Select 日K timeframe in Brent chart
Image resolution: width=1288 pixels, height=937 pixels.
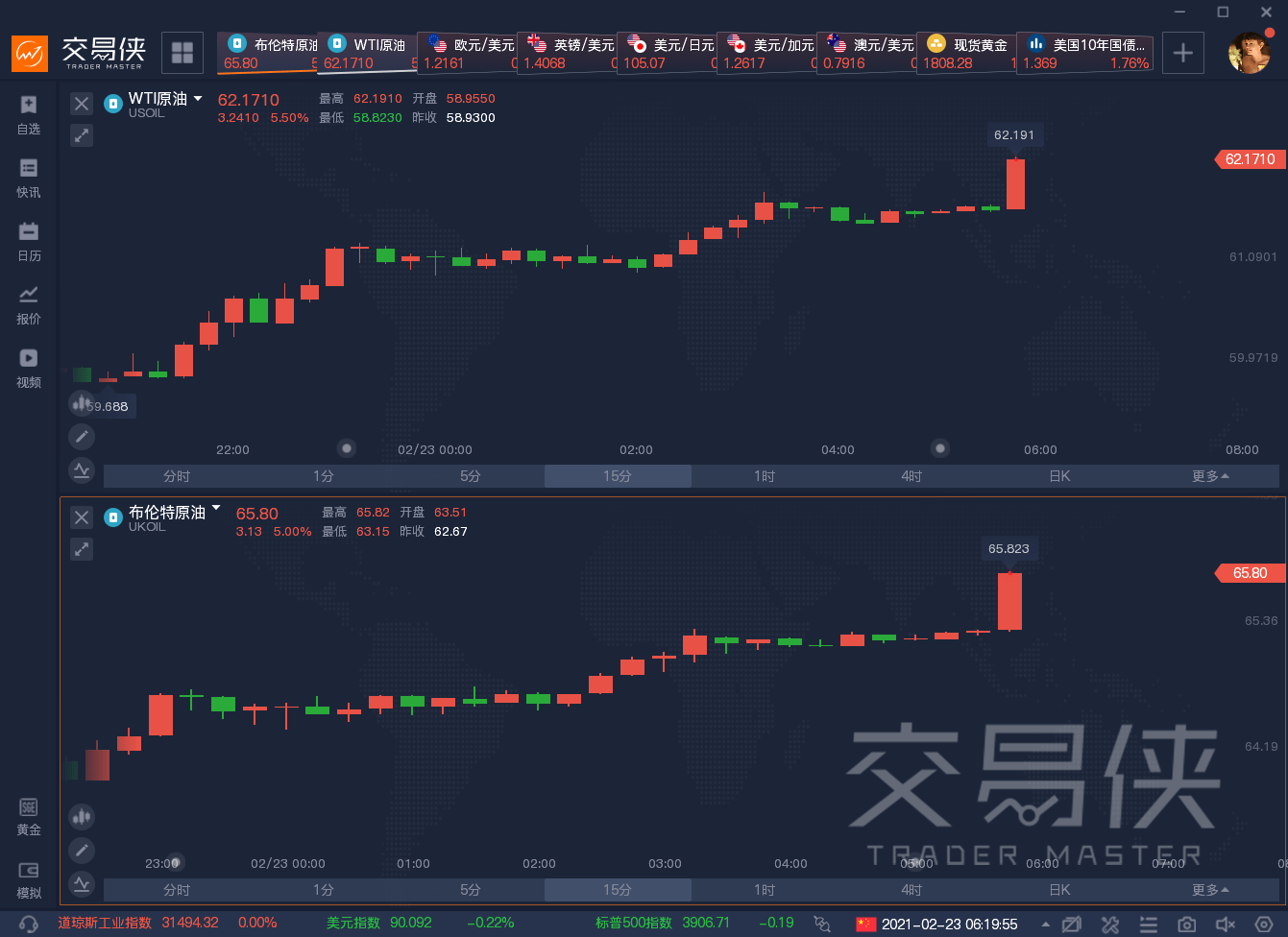tap(1059, 890)
